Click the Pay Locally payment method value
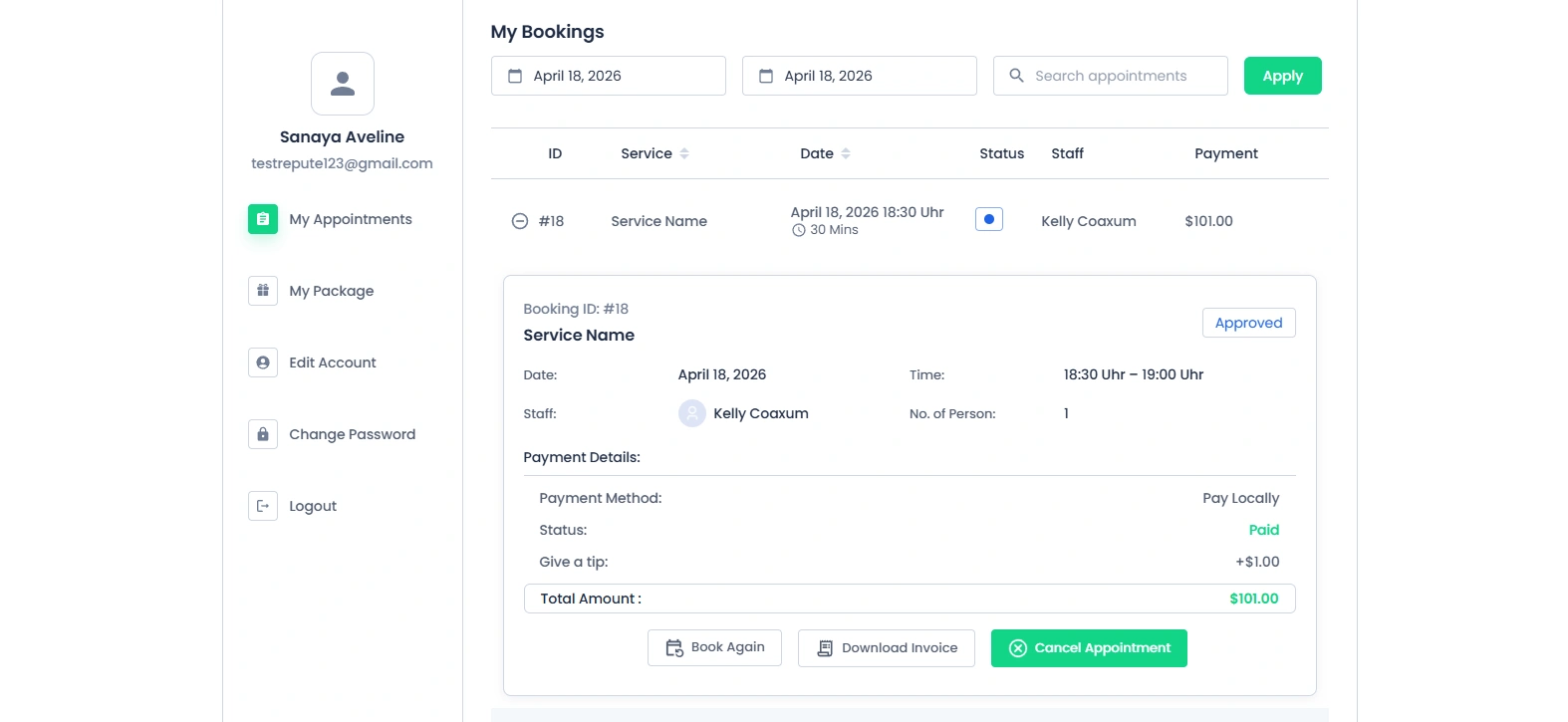The height and width of the screenshot is (722, 1568). click(x=1241, y=498)
